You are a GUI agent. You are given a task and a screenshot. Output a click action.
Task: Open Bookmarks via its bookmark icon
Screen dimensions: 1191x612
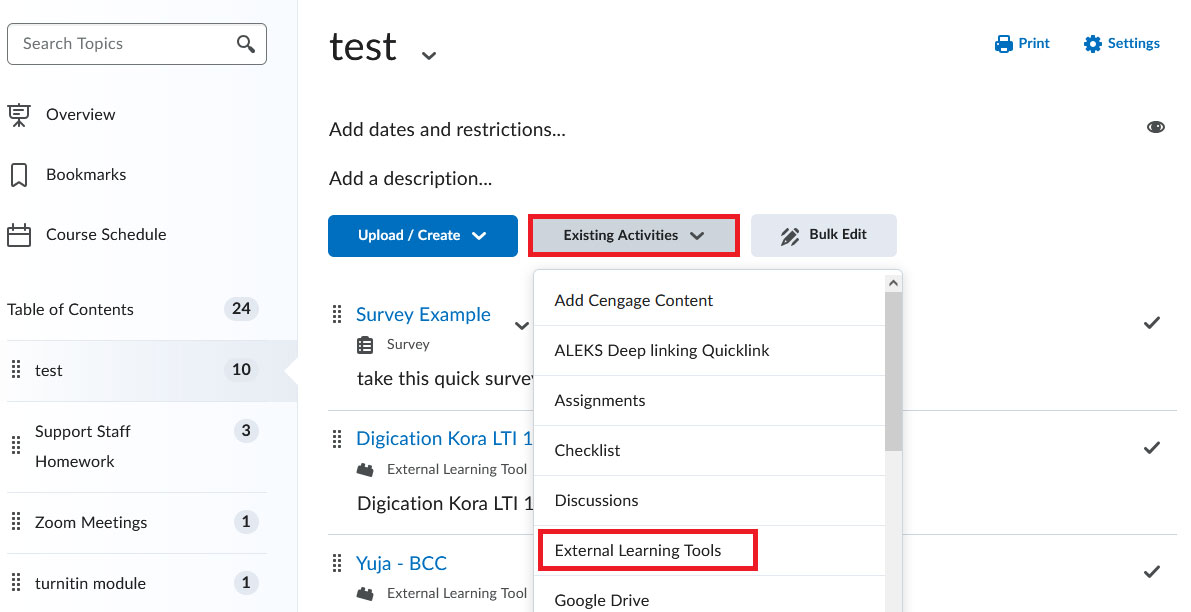tap(18, 174)
